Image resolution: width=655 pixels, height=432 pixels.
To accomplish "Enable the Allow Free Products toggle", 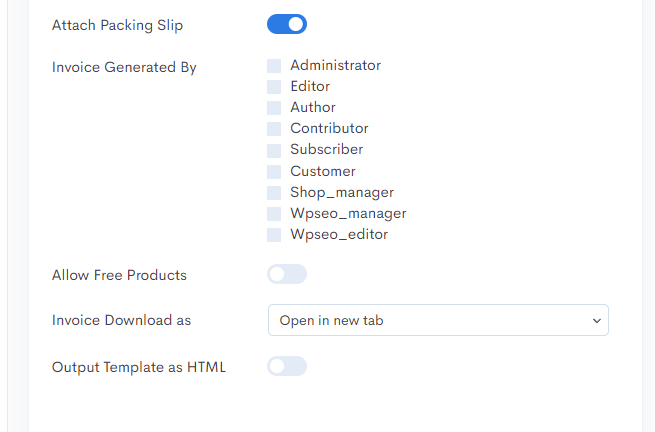I will pos(287,274).
